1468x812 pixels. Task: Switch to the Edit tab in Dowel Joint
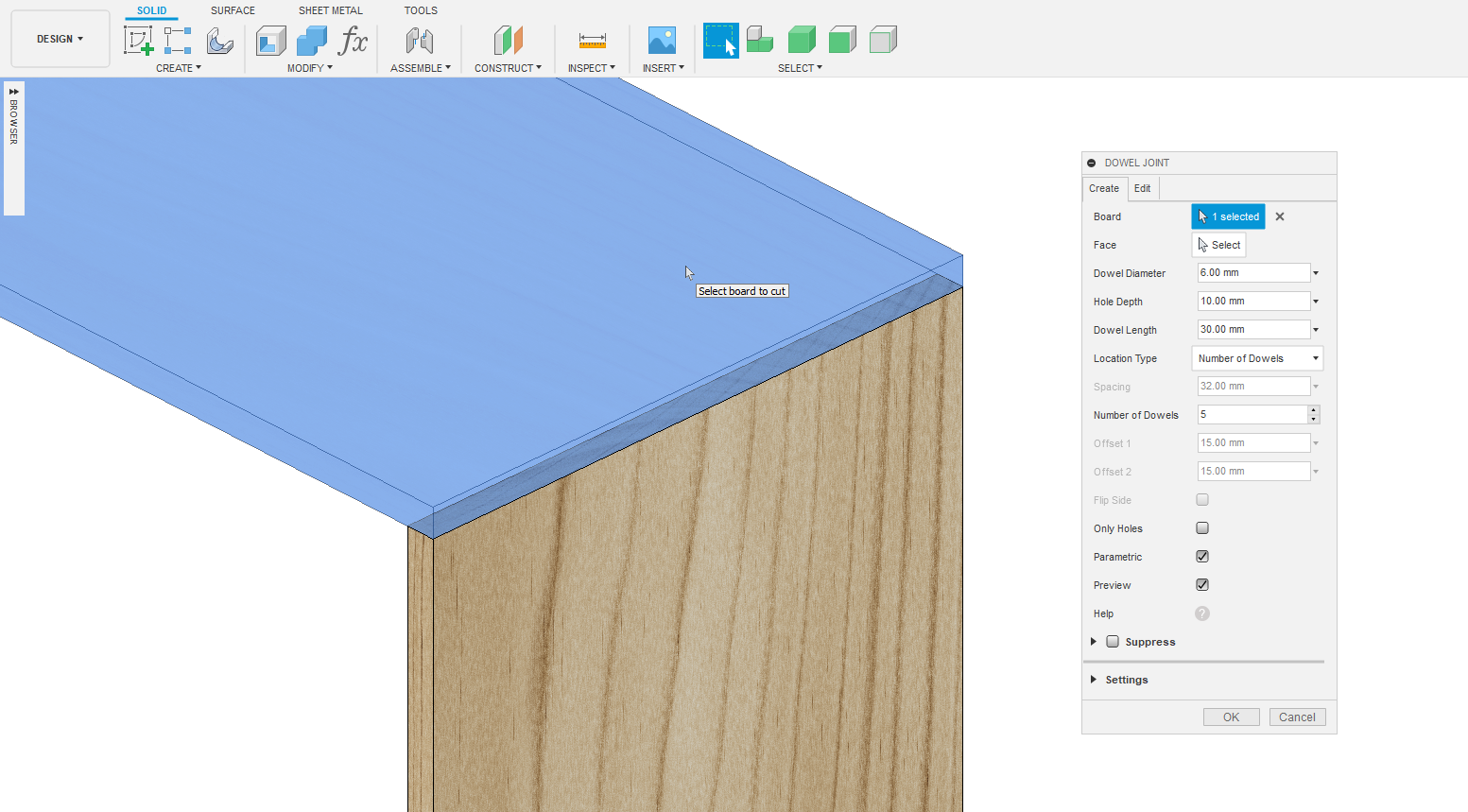click(x=1142, y=188)
